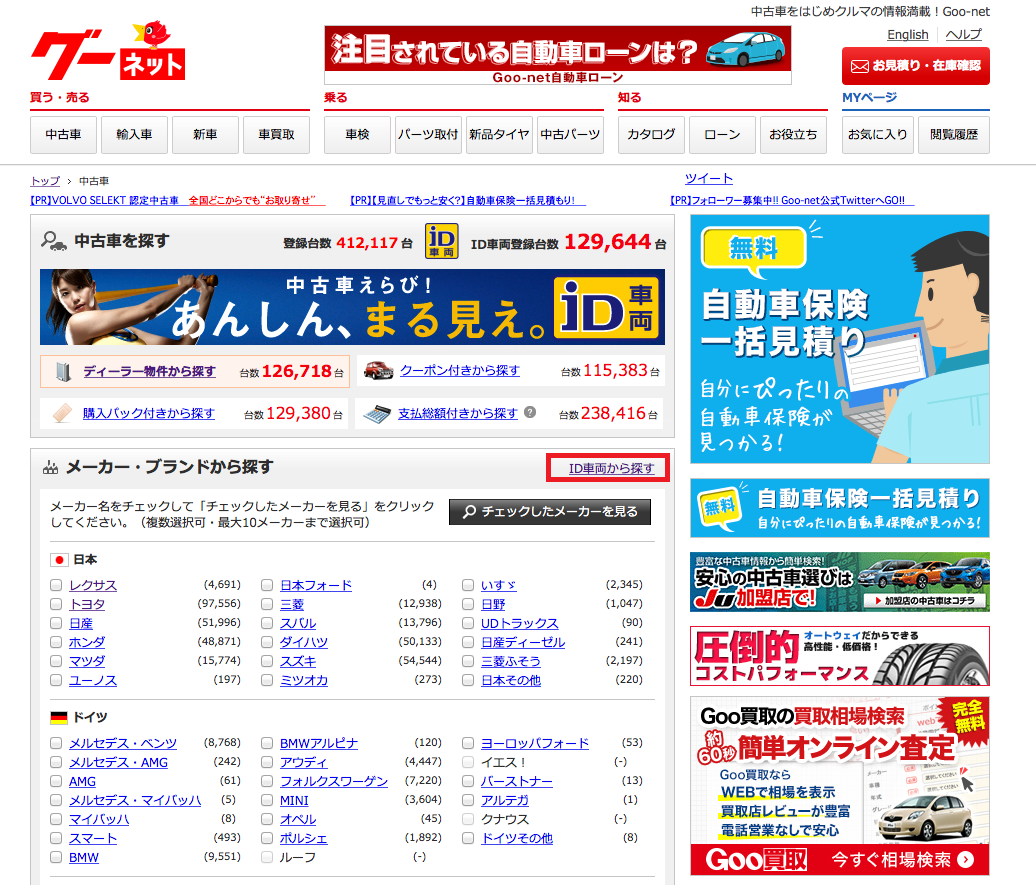Click the お見積り・在庫確認 button
The image size is (1036, 885).
click(x=916, y=65)
